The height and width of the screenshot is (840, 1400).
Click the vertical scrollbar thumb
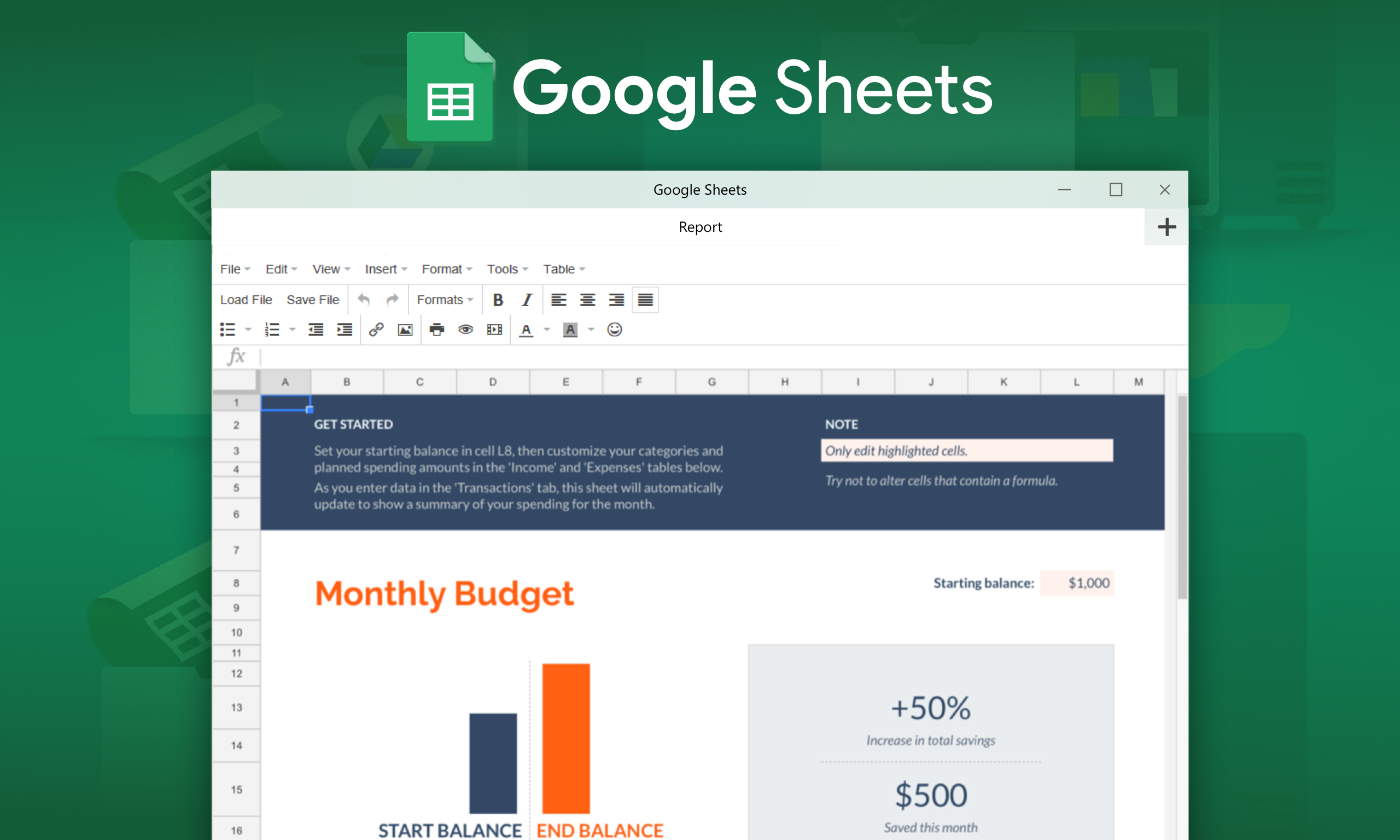1182,497
